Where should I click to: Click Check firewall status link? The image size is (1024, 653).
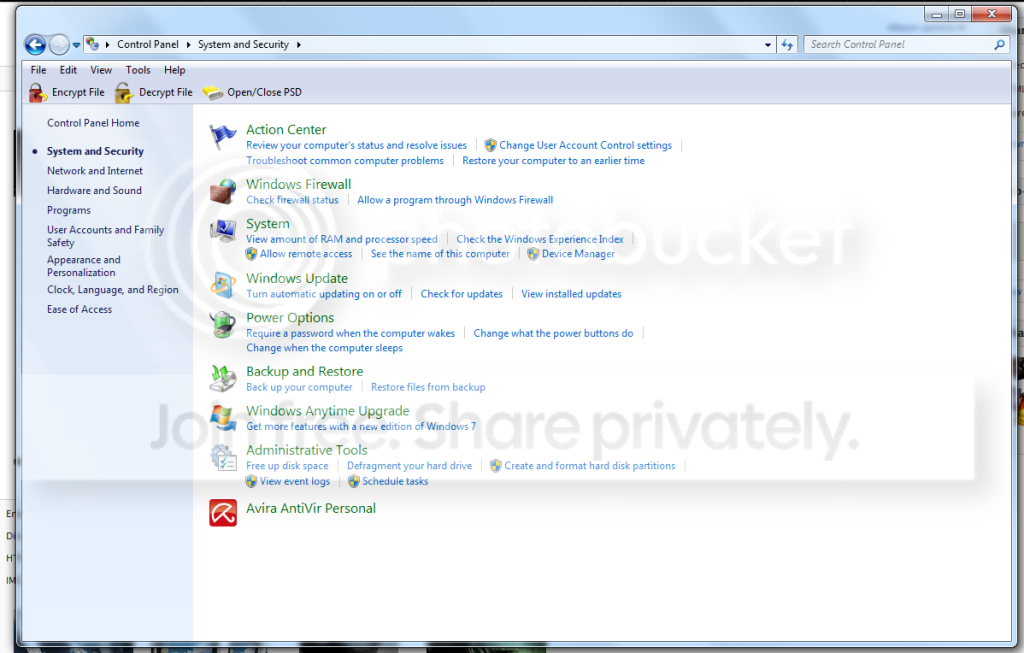[293, 200]
